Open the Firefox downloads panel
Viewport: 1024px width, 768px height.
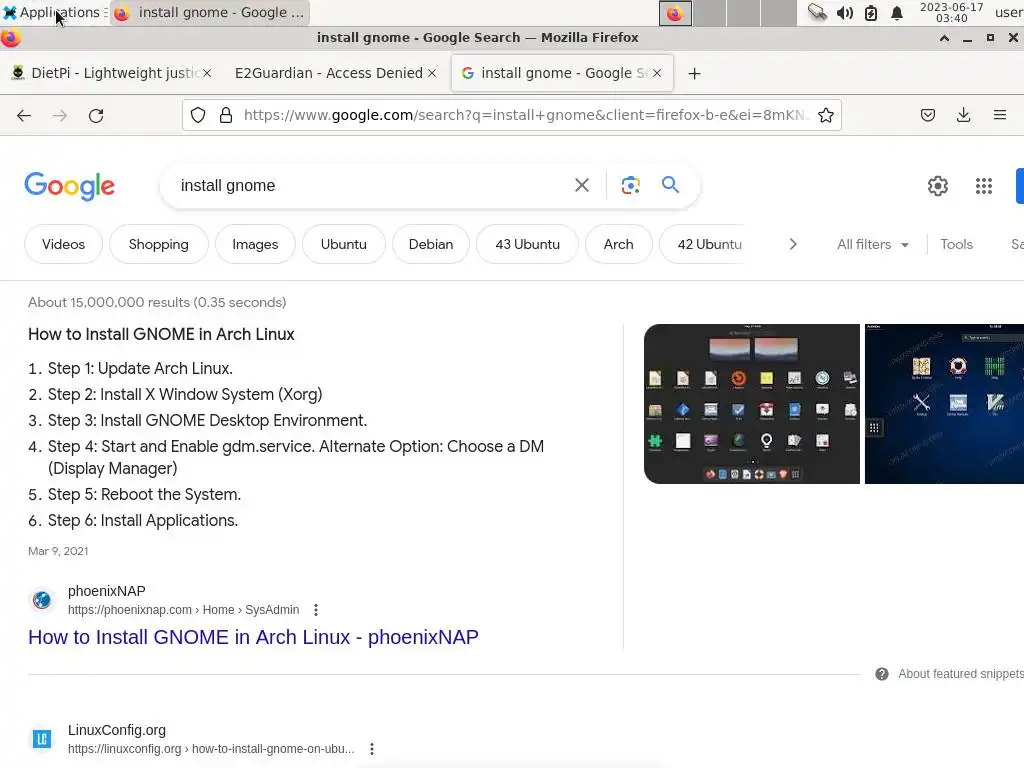pos(963,116)
